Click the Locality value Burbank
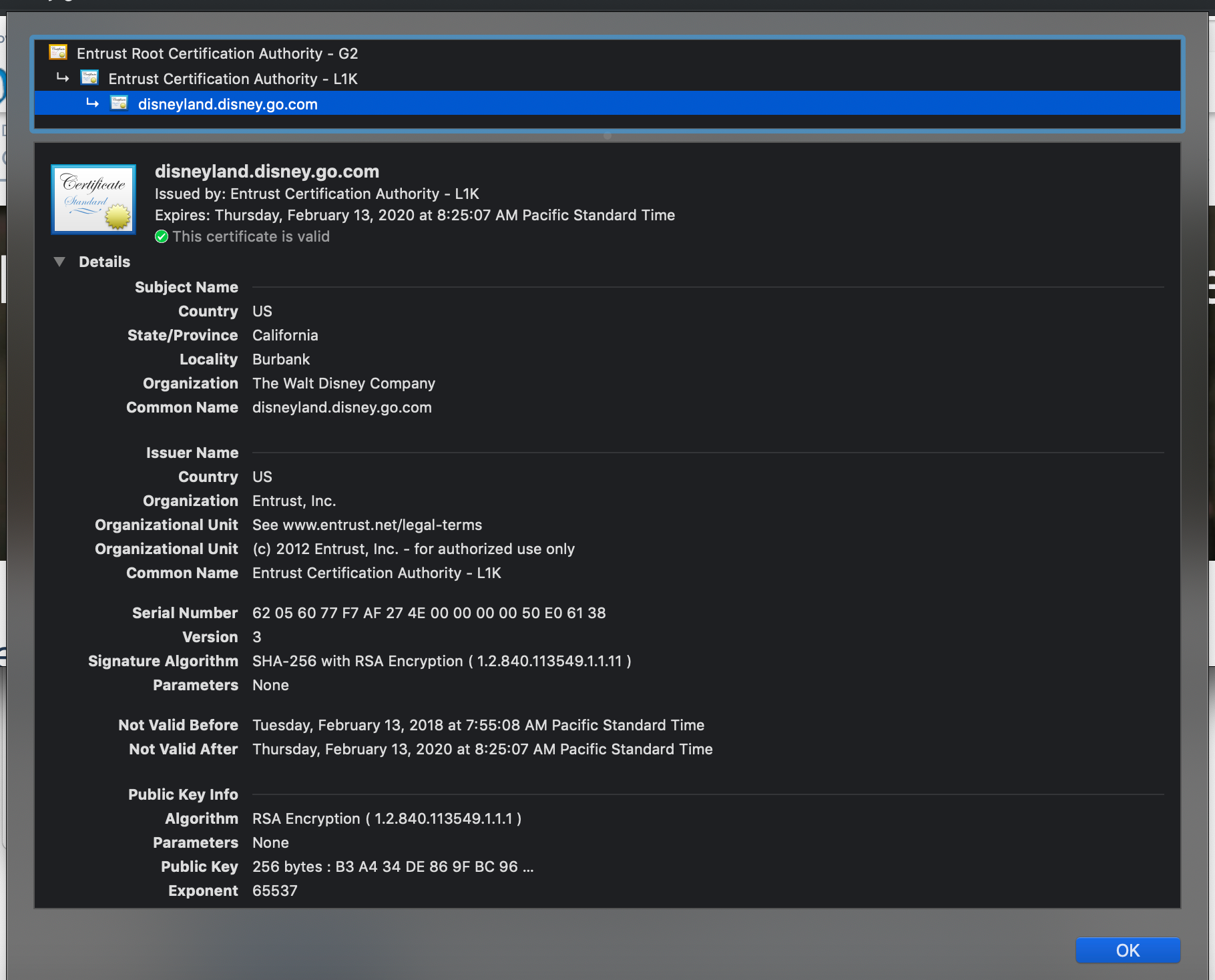This screenshot has height=980, width=1215. click(281, 359)
